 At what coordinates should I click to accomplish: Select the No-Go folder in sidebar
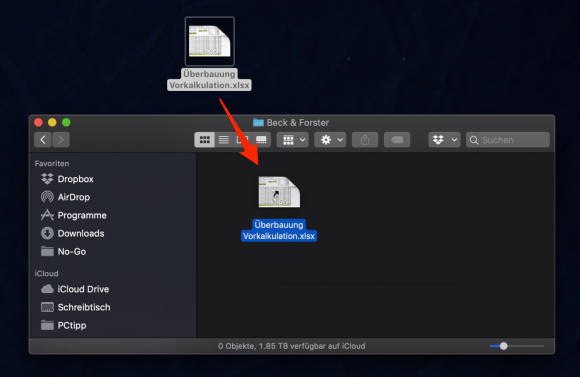tap(63, 252)
